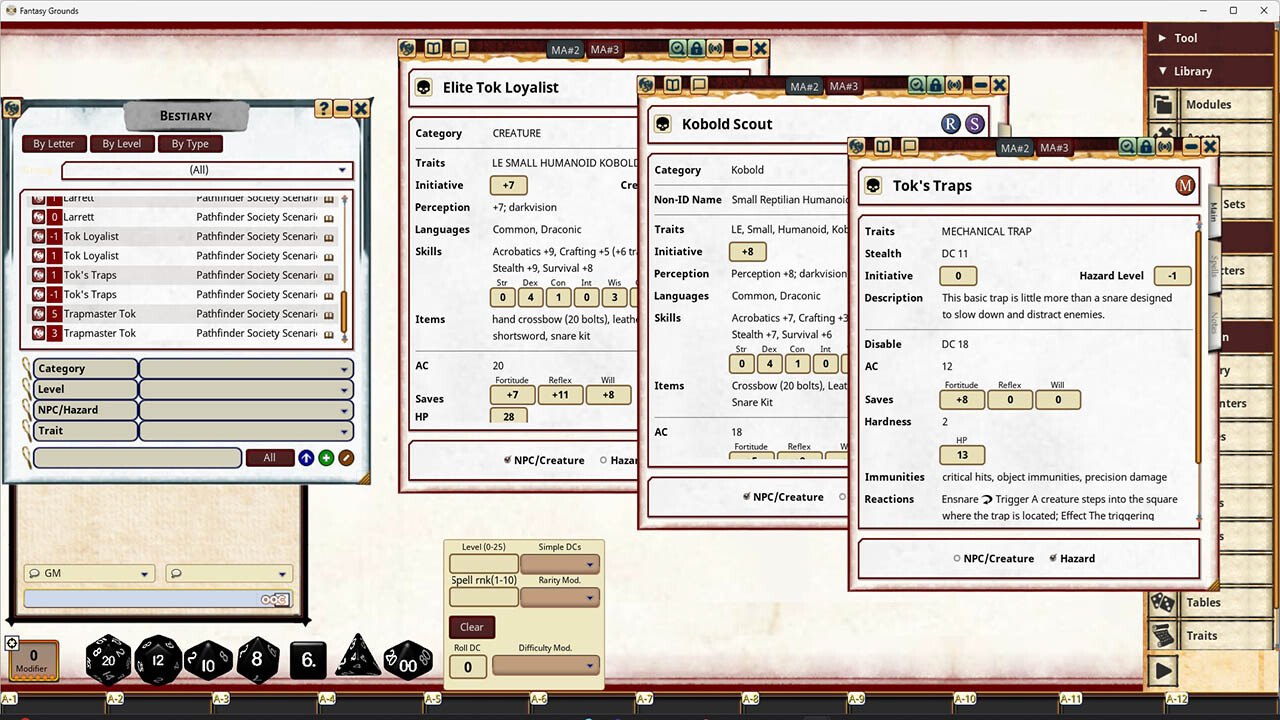Viewport: 1280px width, 720px height.
Task: Switch to the MA#3 tab on Tok's Traps window
Action: coord(1053,147)
